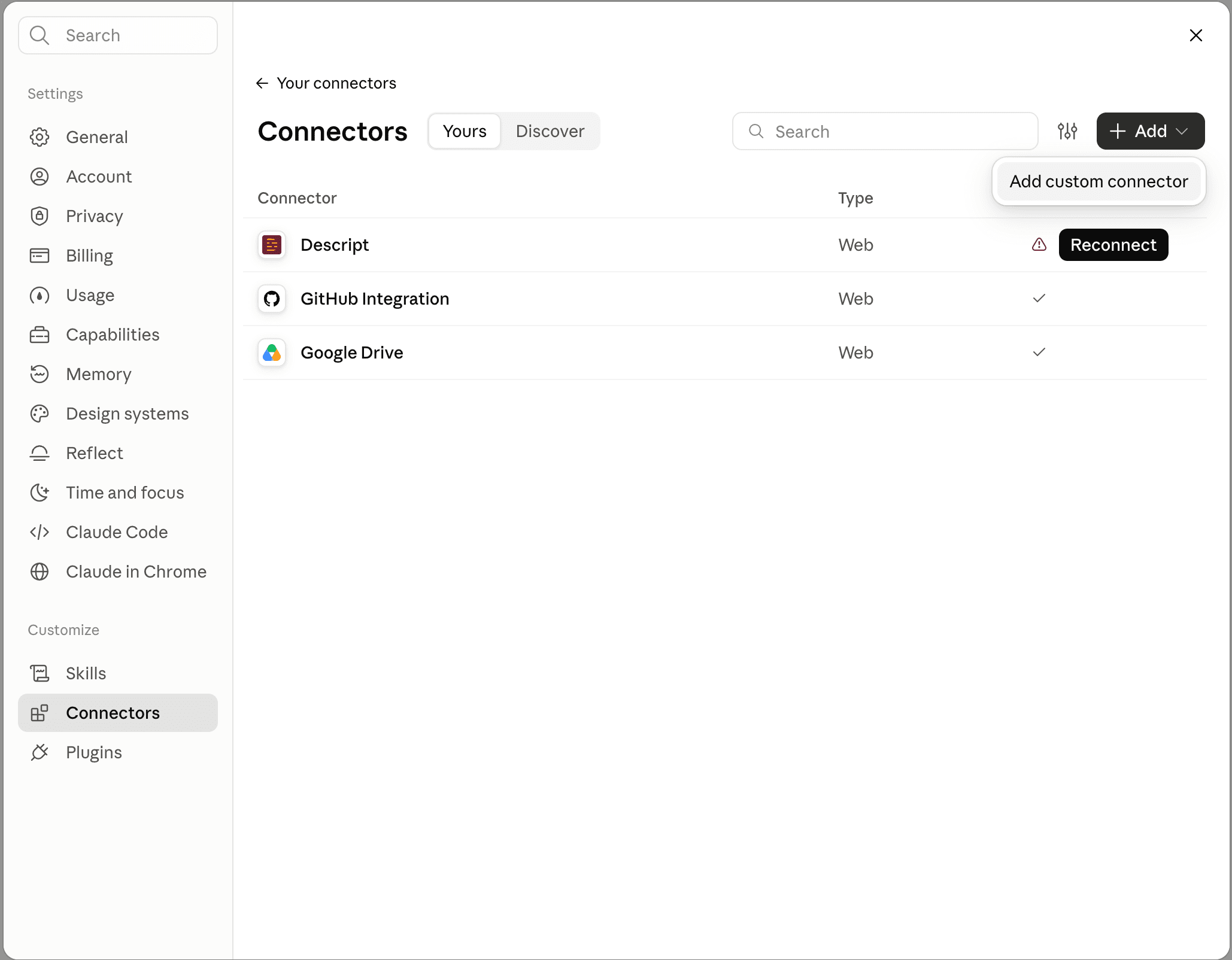Click the Time and focus moon icon

(x=40, y=493)
